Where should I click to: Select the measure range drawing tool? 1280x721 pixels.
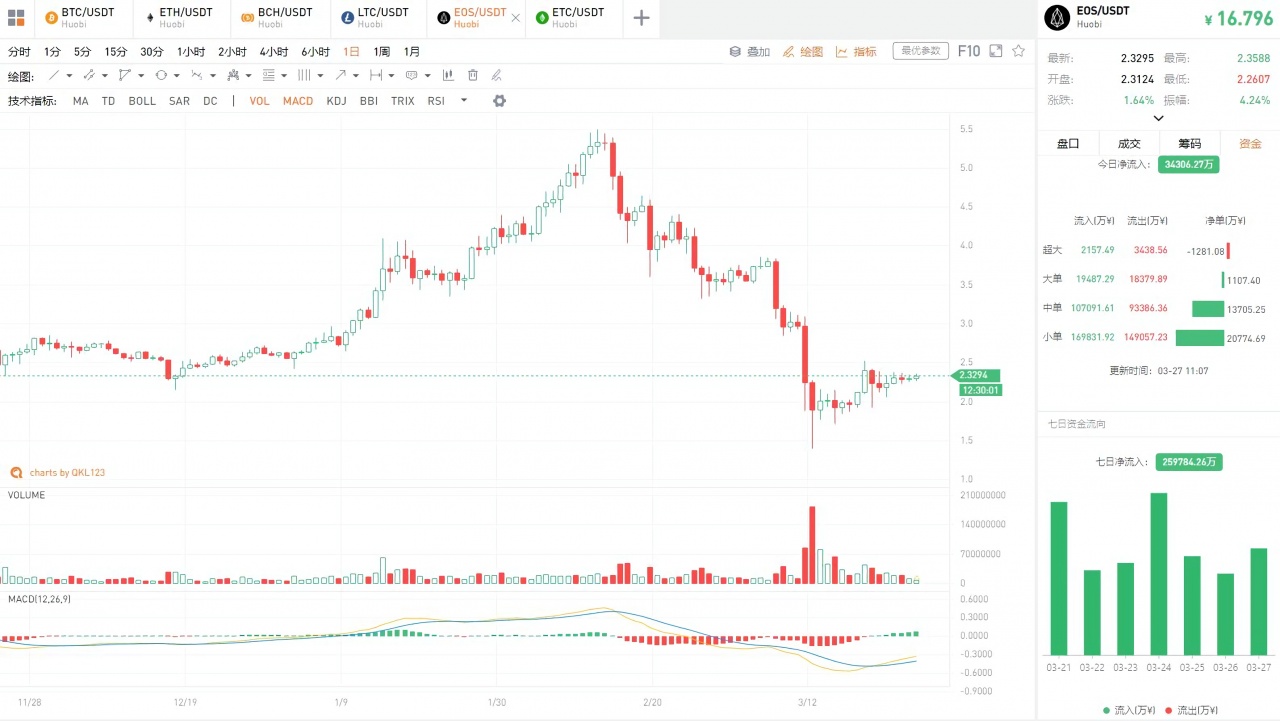pyautogui.click(x=376, y=75)
